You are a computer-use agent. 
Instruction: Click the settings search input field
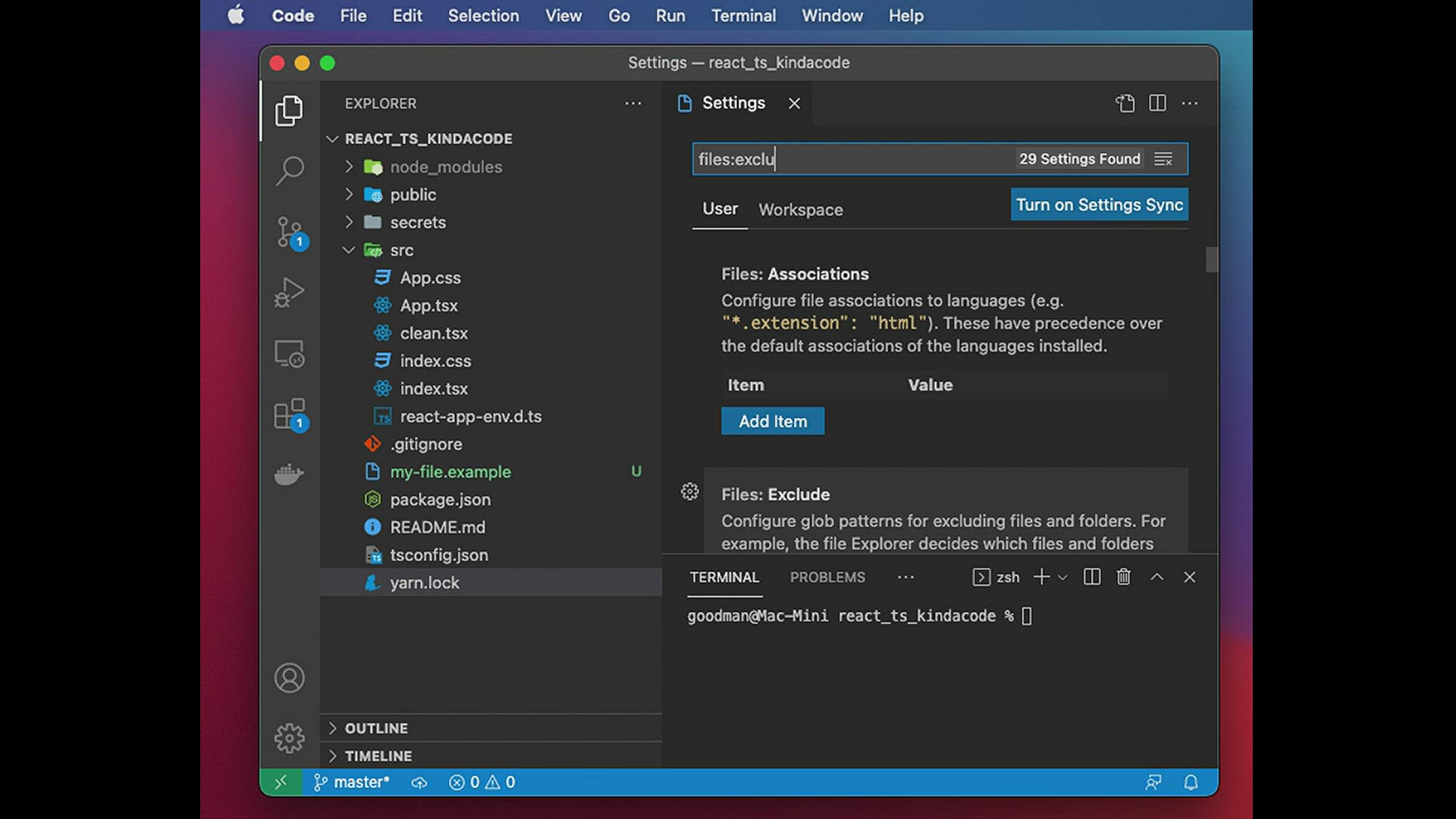[x=849, y=159]
